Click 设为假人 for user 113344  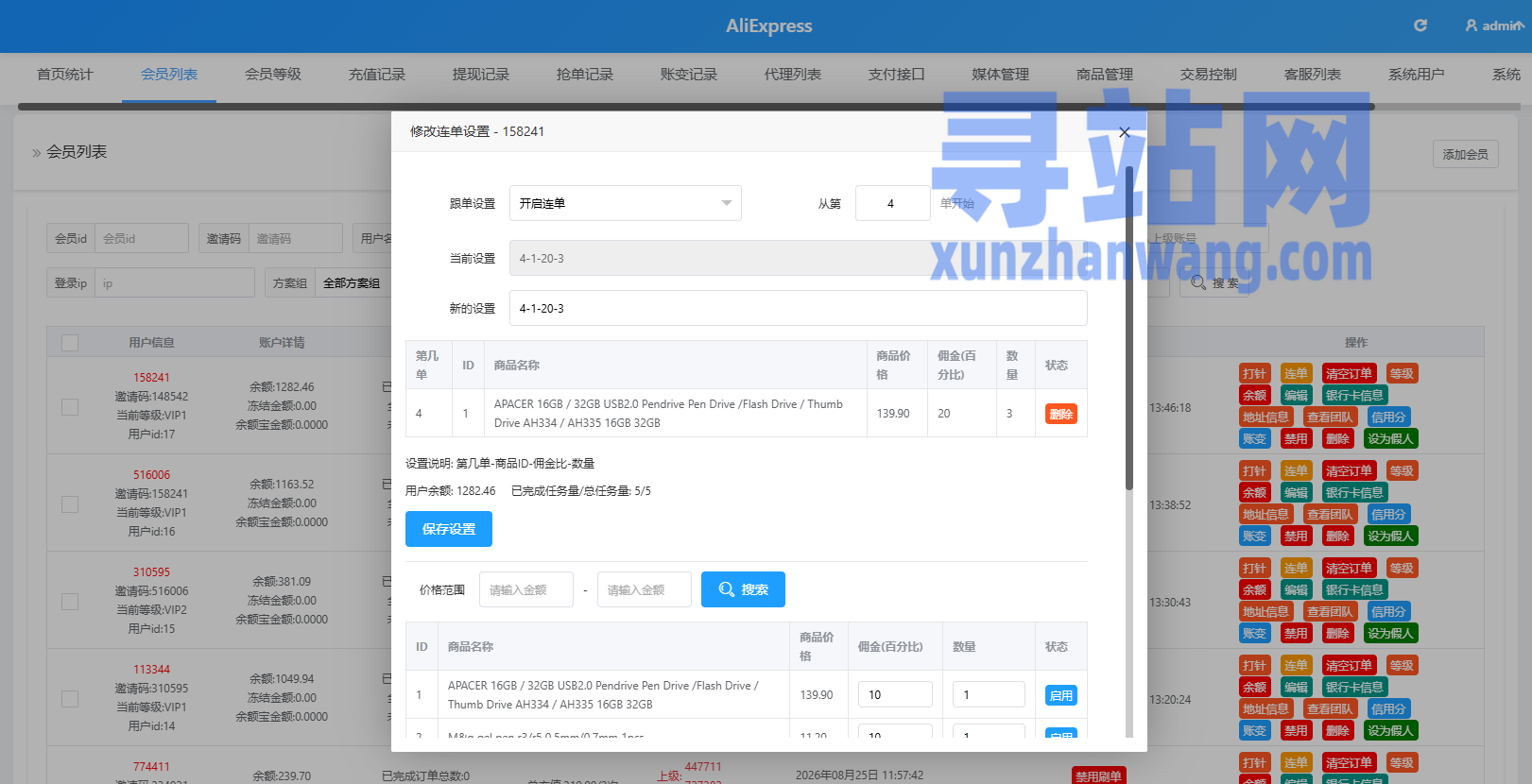(1390, 730)
